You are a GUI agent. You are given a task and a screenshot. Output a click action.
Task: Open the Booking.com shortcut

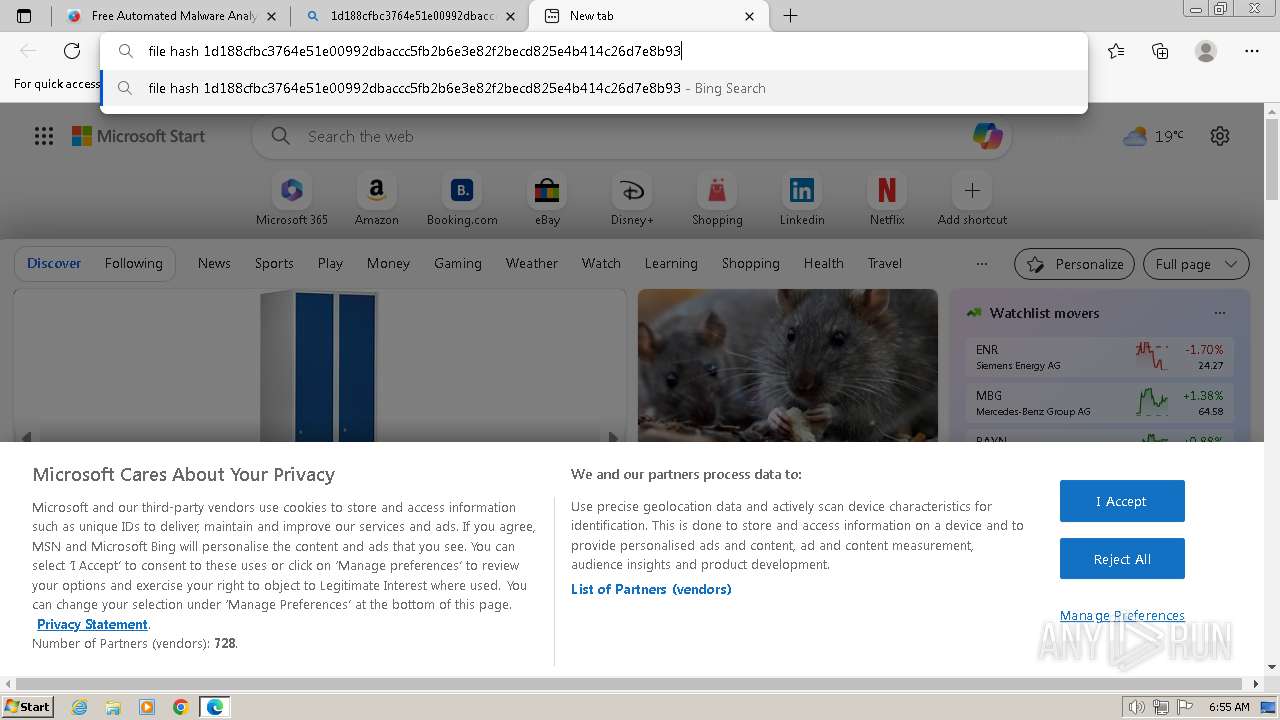462,200
